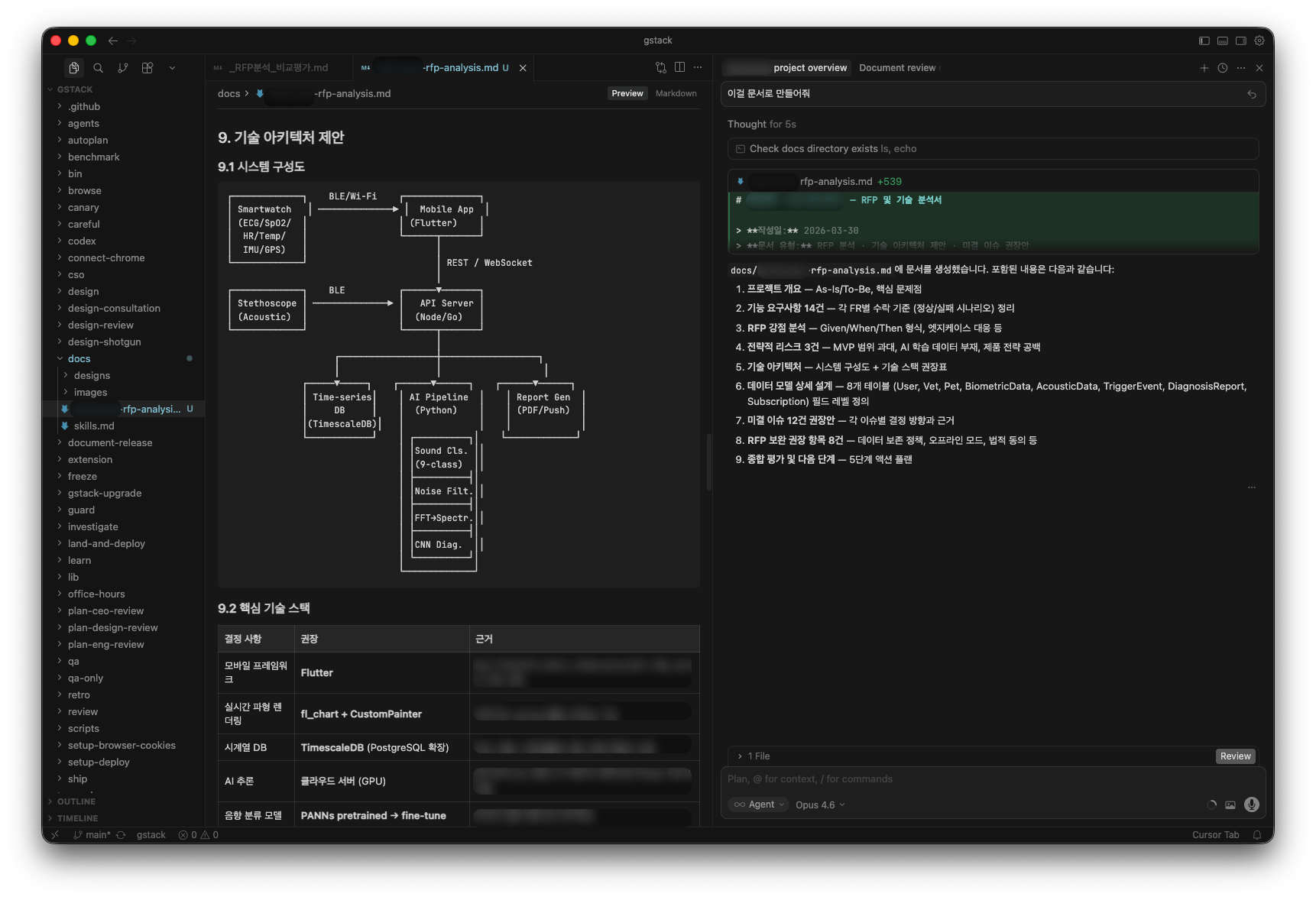The image size is (1316, 900).
Task: Go back with the left arrow in title bar
Action: tap(113, 40)
